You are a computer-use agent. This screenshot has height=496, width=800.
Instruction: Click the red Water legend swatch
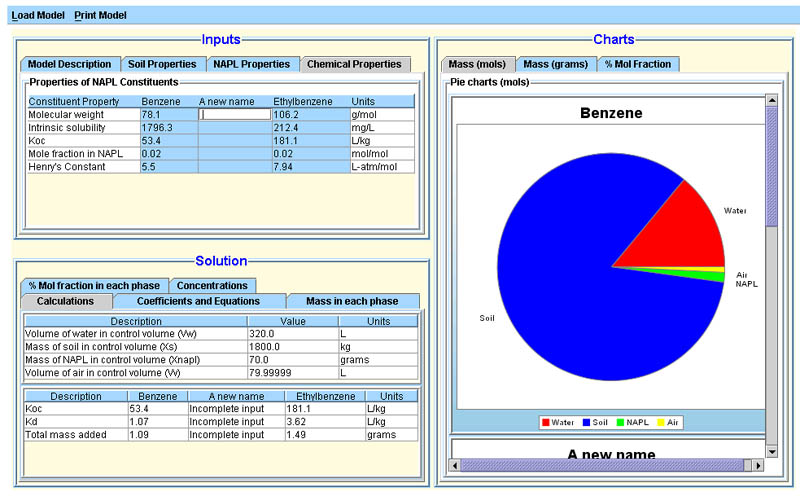tap(545, 423)
